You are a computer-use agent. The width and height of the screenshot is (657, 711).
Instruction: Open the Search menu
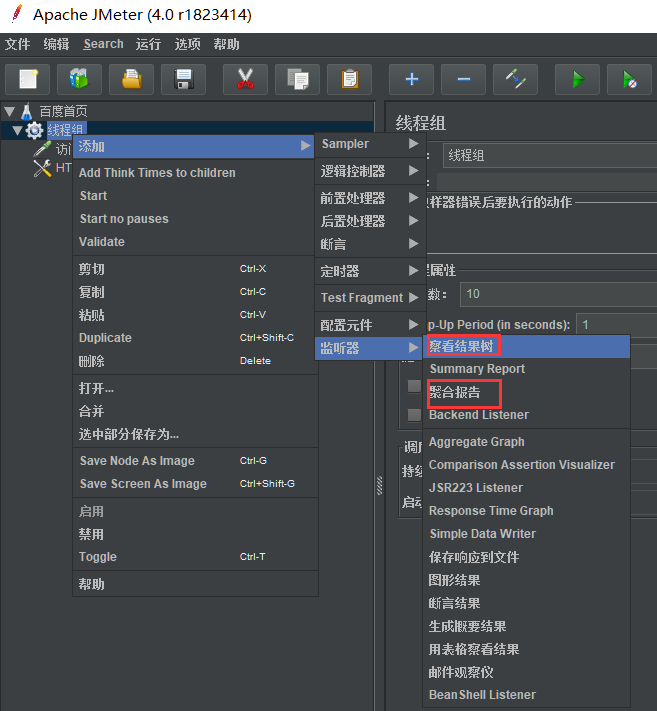pyautogui.click(x=103, y=44)
